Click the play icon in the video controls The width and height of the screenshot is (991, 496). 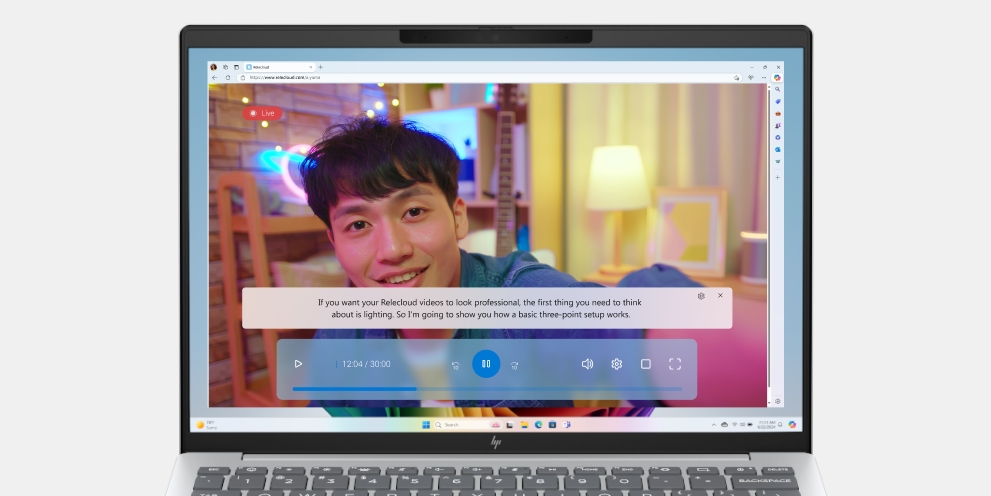298,364
